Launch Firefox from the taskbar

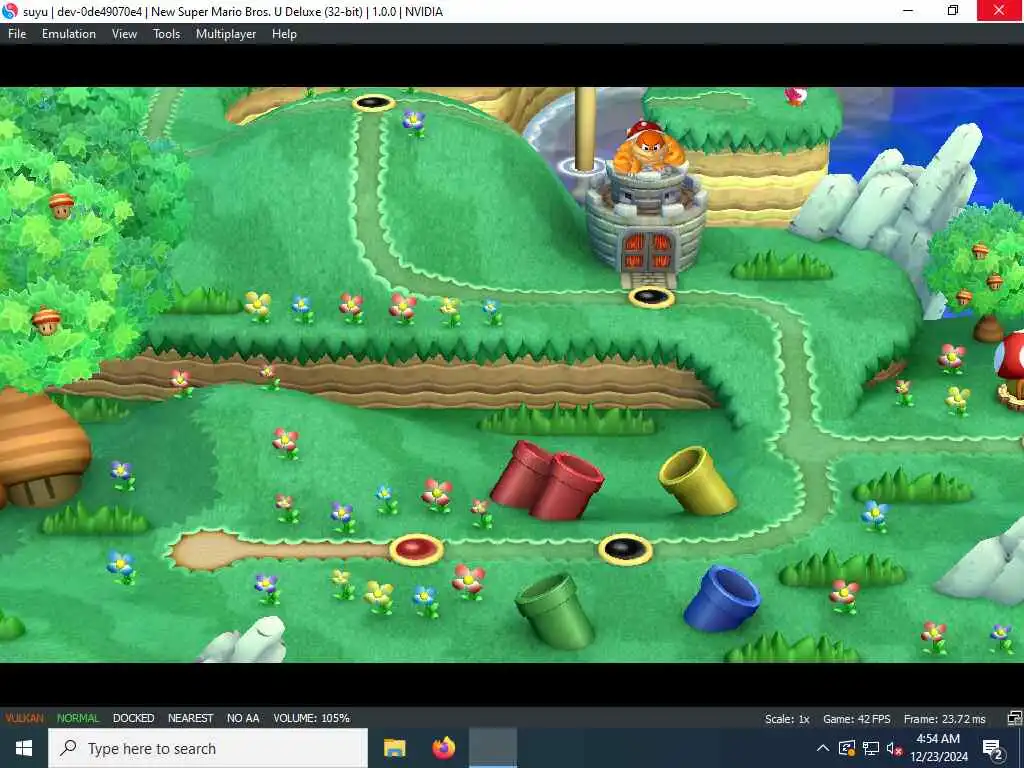pos(444,748)
